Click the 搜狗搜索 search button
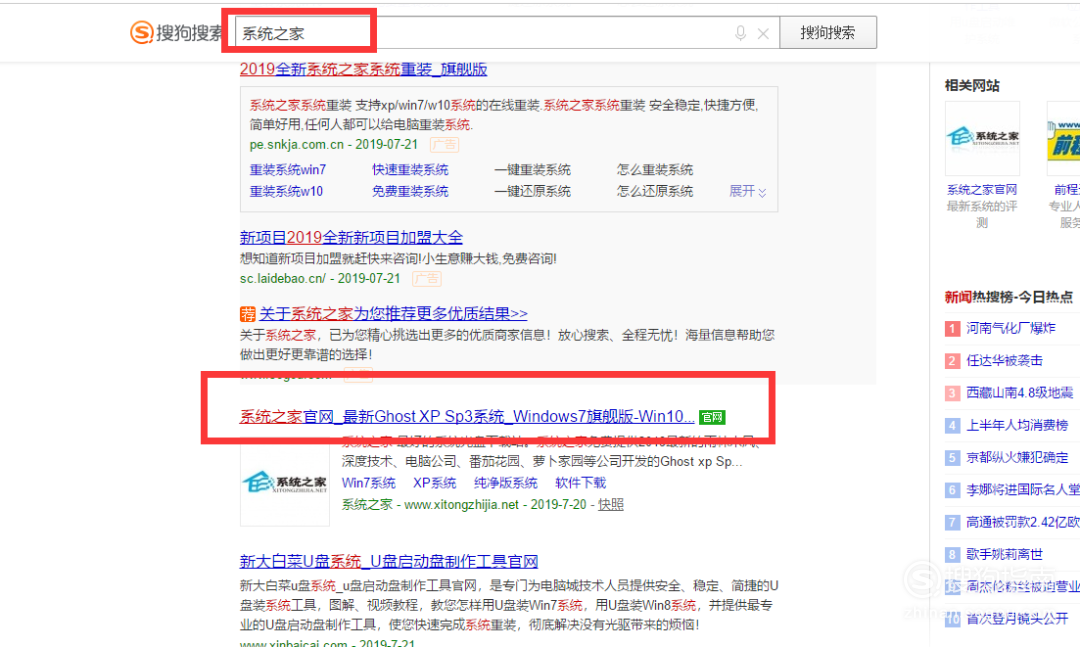 pos(828,32)
